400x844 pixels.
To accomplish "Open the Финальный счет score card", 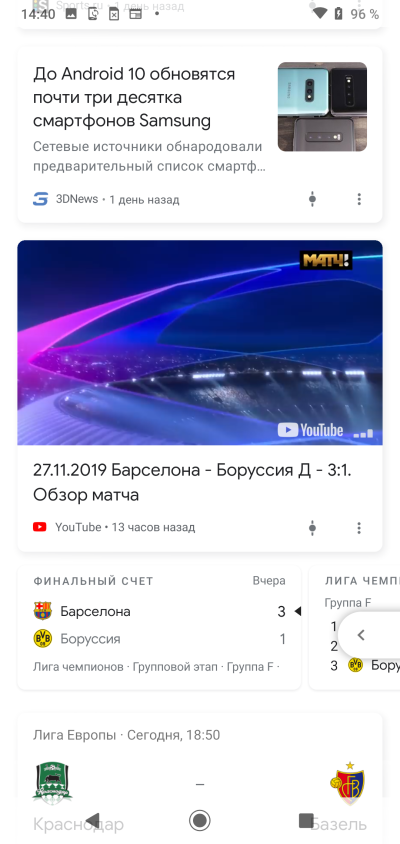I will (159, 627).
